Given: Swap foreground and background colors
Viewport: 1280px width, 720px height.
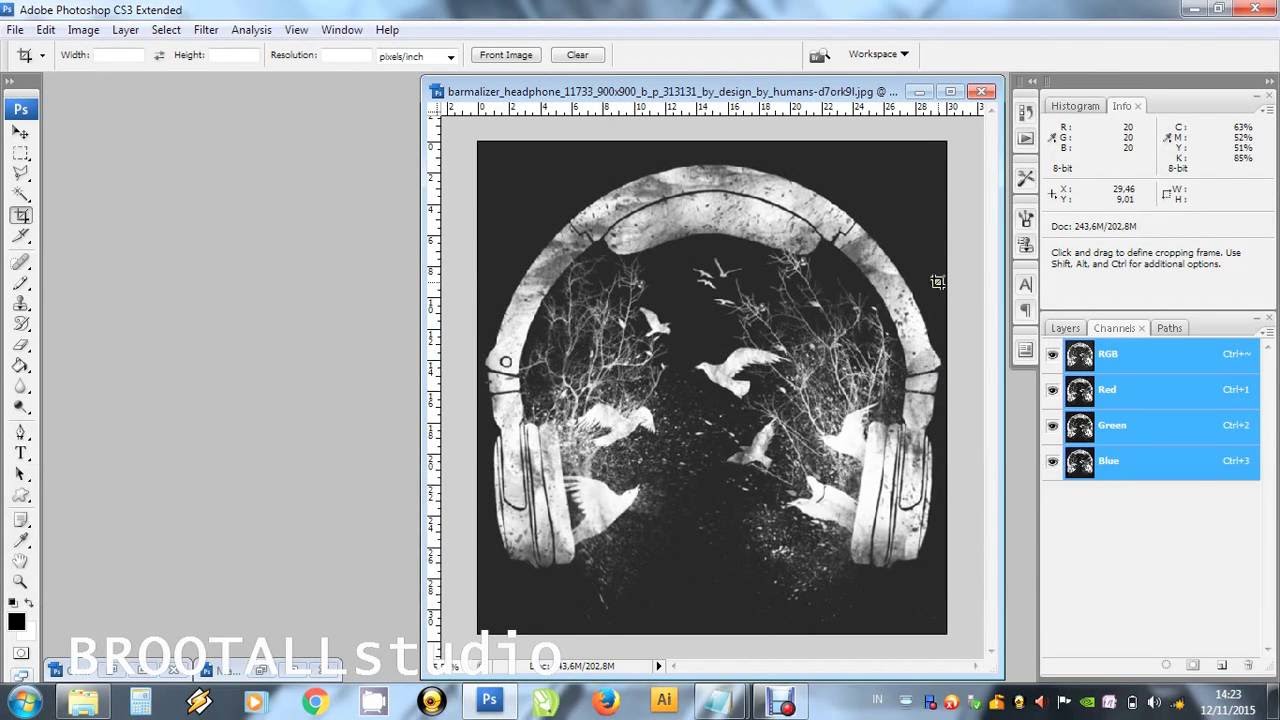Looking at the screenshot, I should [x=29, y=603].
